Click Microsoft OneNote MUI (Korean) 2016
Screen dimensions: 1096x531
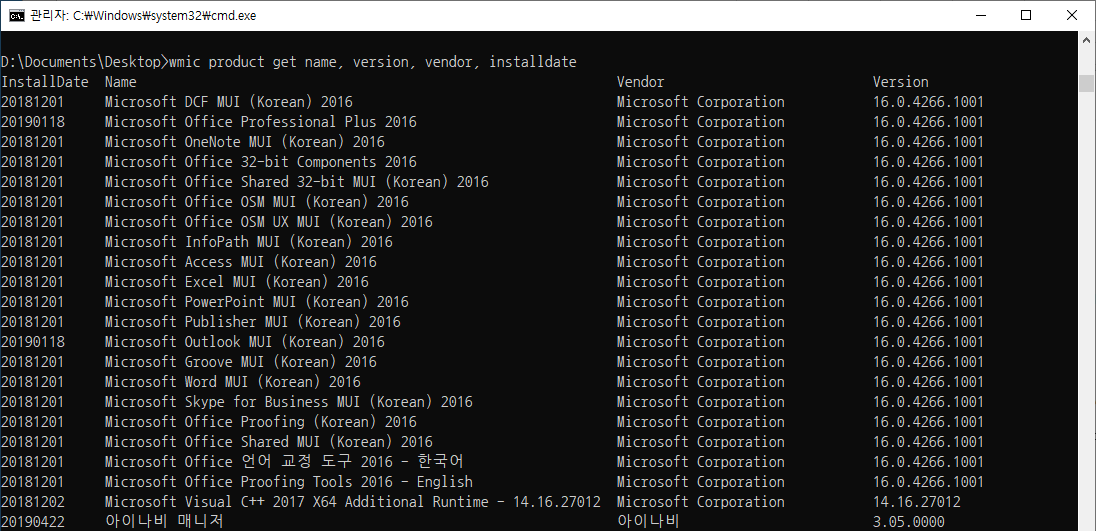tap(245, 142)
